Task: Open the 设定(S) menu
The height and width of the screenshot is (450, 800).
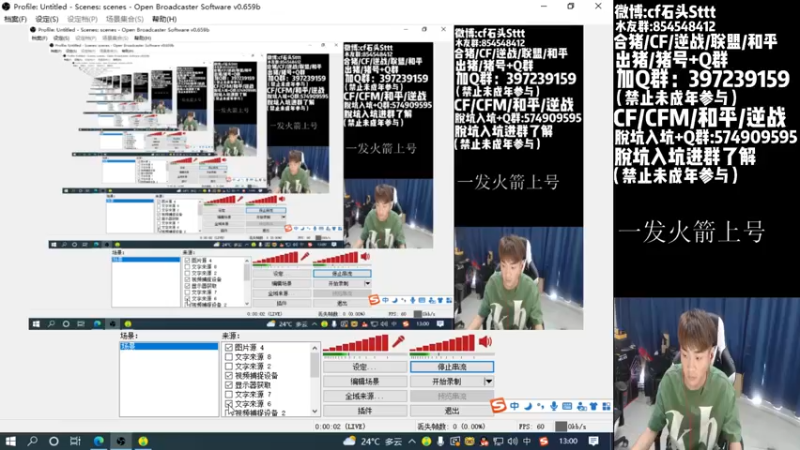Action: point(47,19)
